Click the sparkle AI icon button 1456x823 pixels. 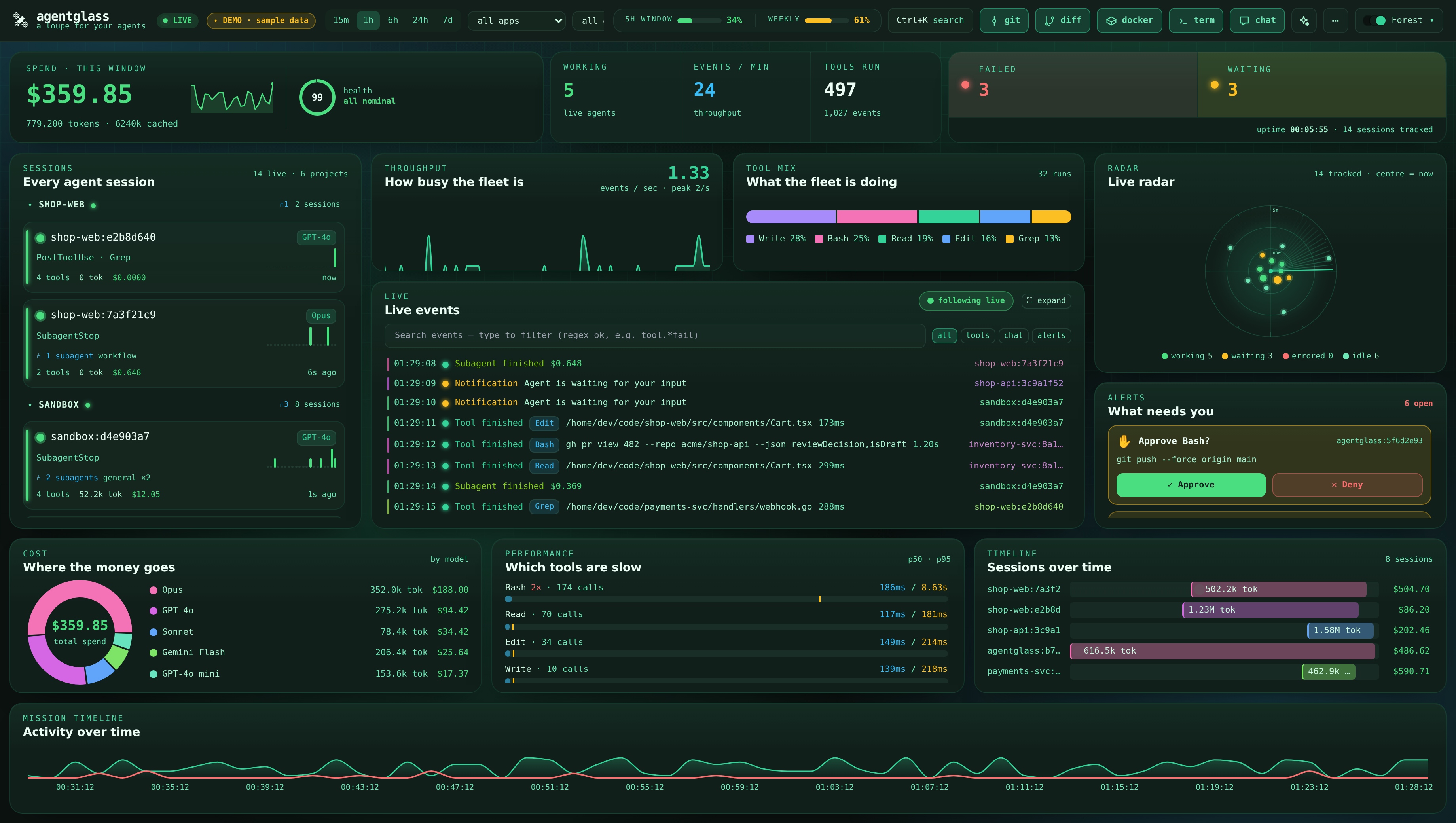click(1304, 20)
